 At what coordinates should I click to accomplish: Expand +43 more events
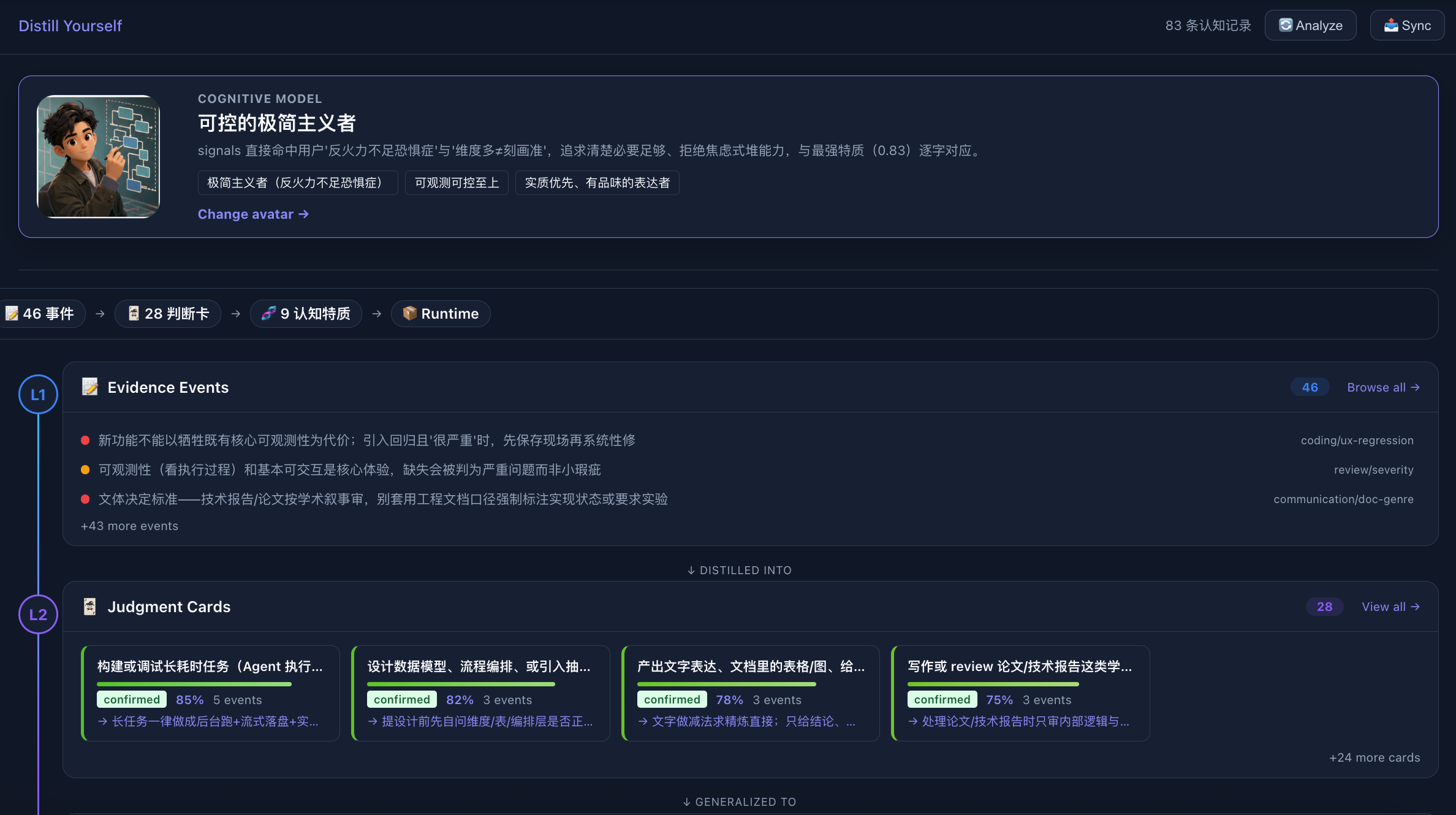point(129,526)
